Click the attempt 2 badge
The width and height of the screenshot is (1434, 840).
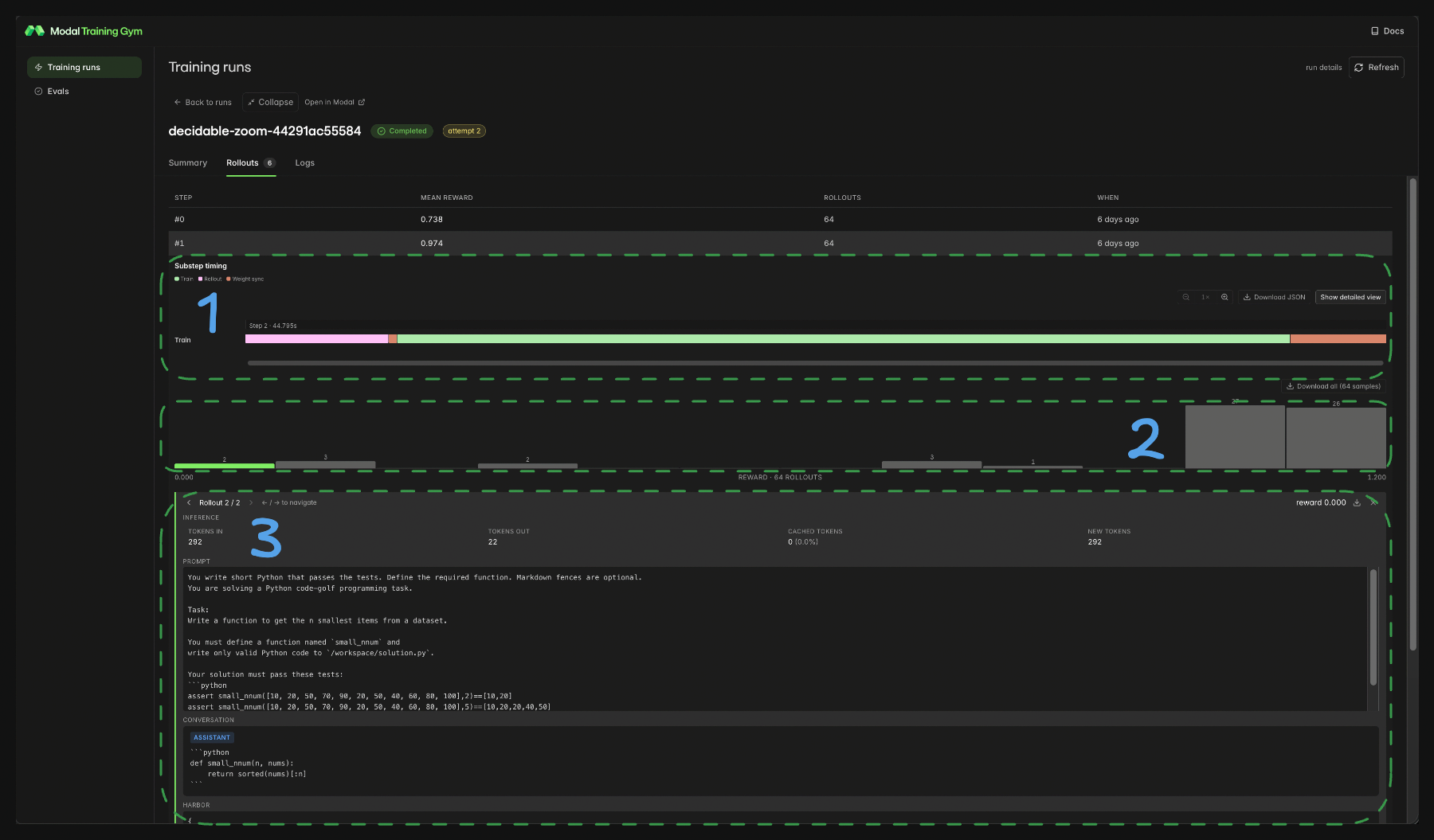tap(464, 131)
